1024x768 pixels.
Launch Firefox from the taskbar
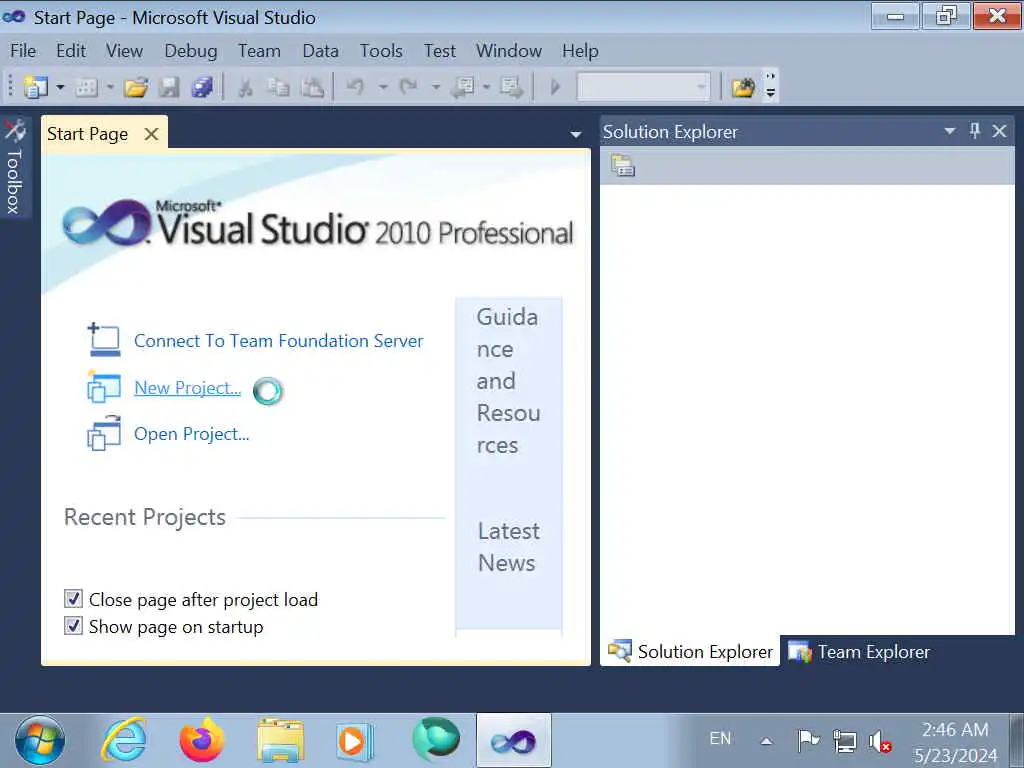coord(202,741)
